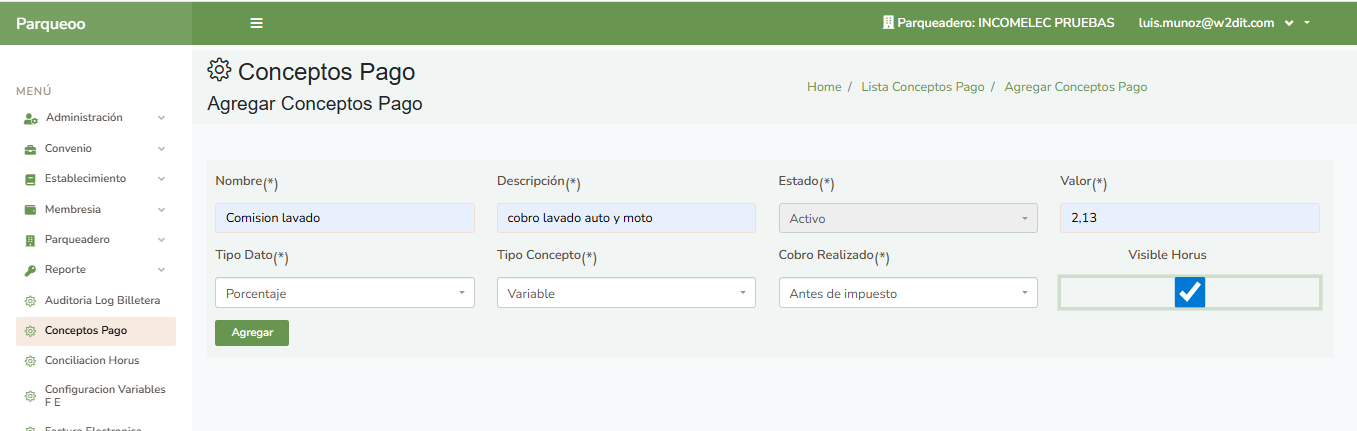Click the Administración user-gear icon
The width and height of the screenshot is (1357, 431).
(30, 118)
